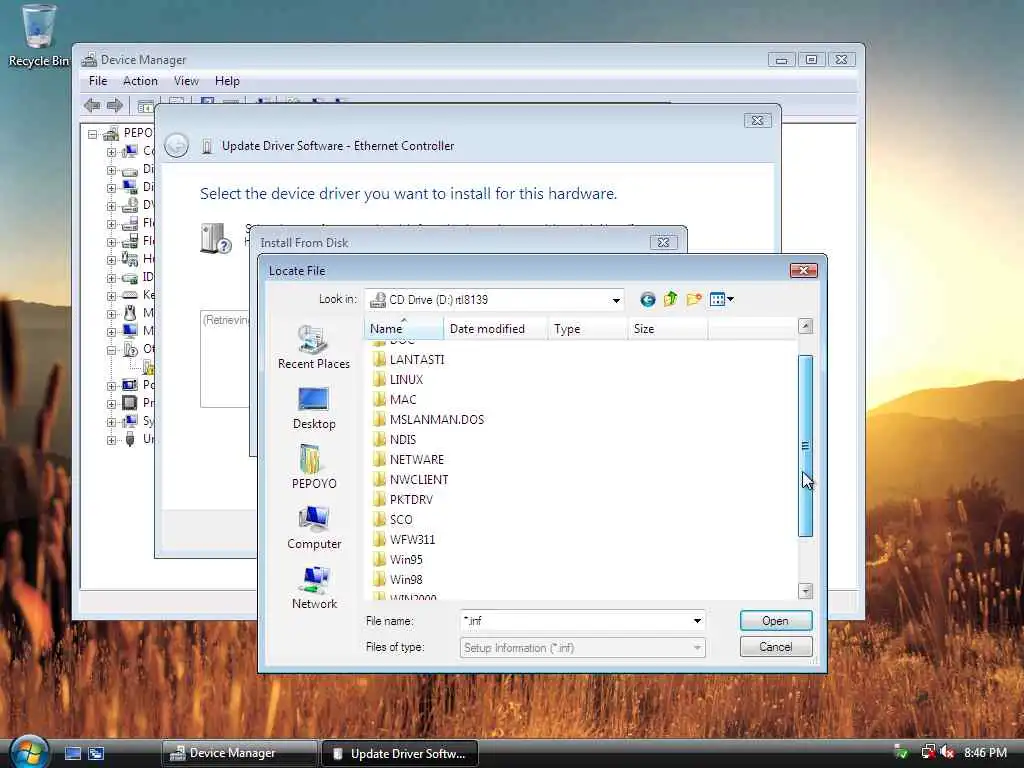This screenshot has width=1024, height=768.
Task: Select the NETWARE folder
Action: coord(408,460)
